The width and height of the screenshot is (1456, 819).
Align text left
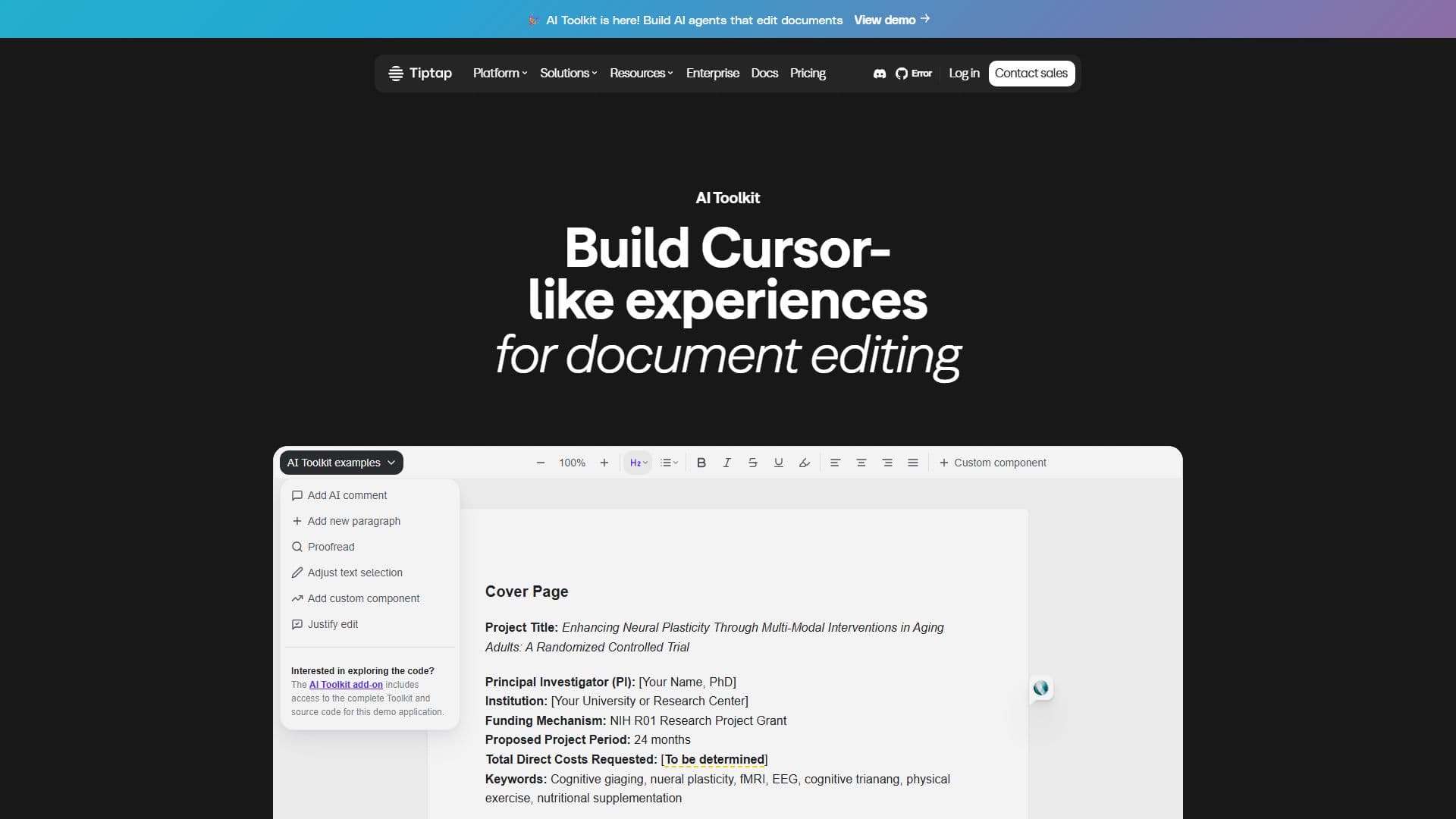(x=835, y=463)
